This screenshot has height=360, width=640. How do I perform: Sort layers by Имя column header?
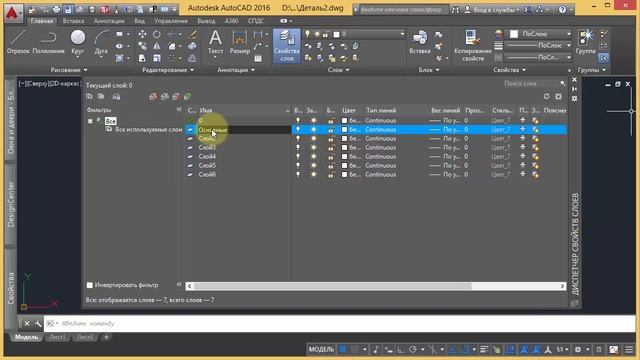[x=244, y=110]
